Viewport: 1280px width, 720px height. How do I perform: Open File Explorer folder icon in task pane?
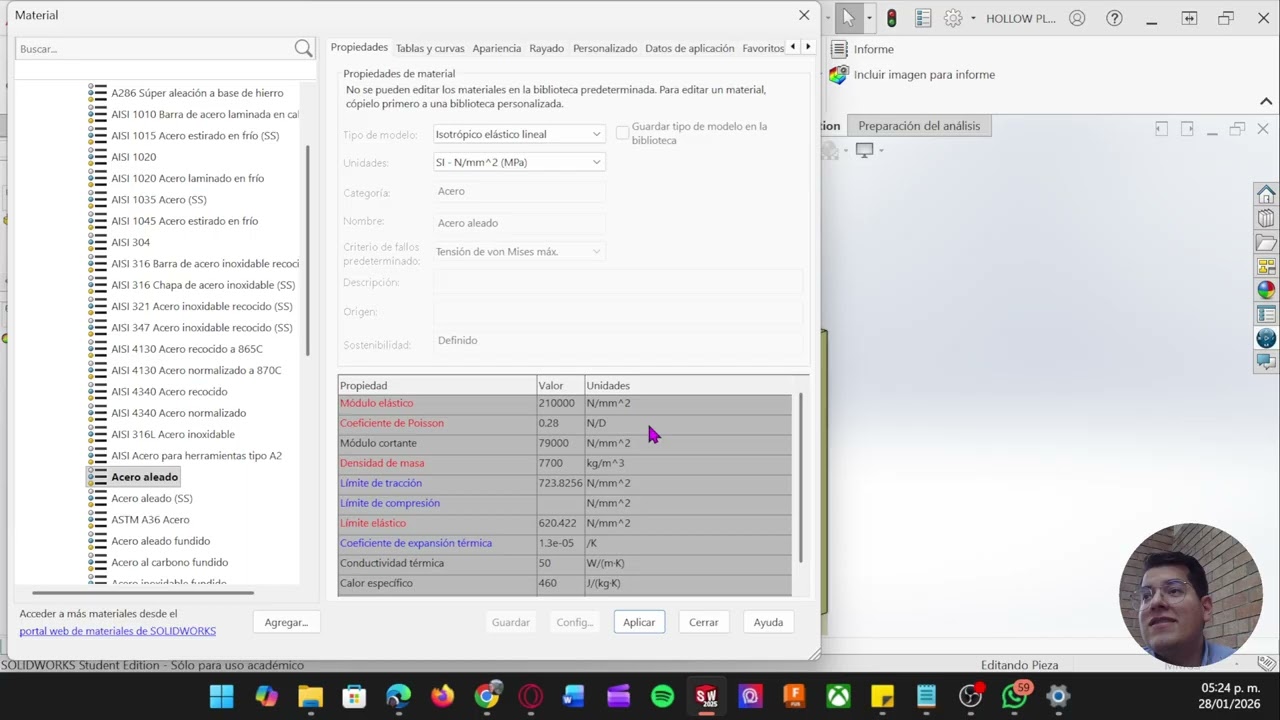click(x=1266, y=243)
